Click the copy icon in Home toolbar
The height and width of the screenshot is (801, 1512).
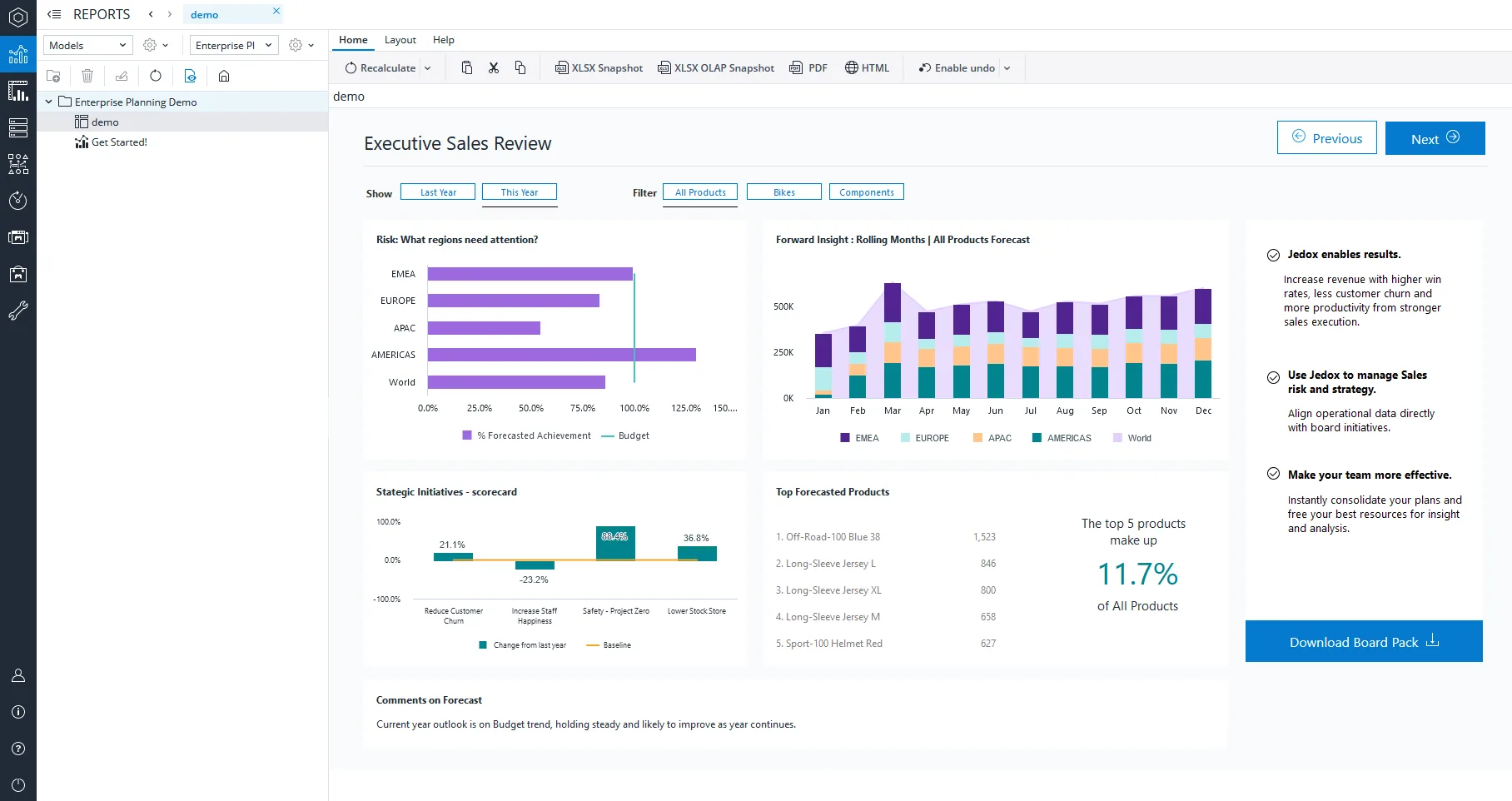click(x=520, y=67)
